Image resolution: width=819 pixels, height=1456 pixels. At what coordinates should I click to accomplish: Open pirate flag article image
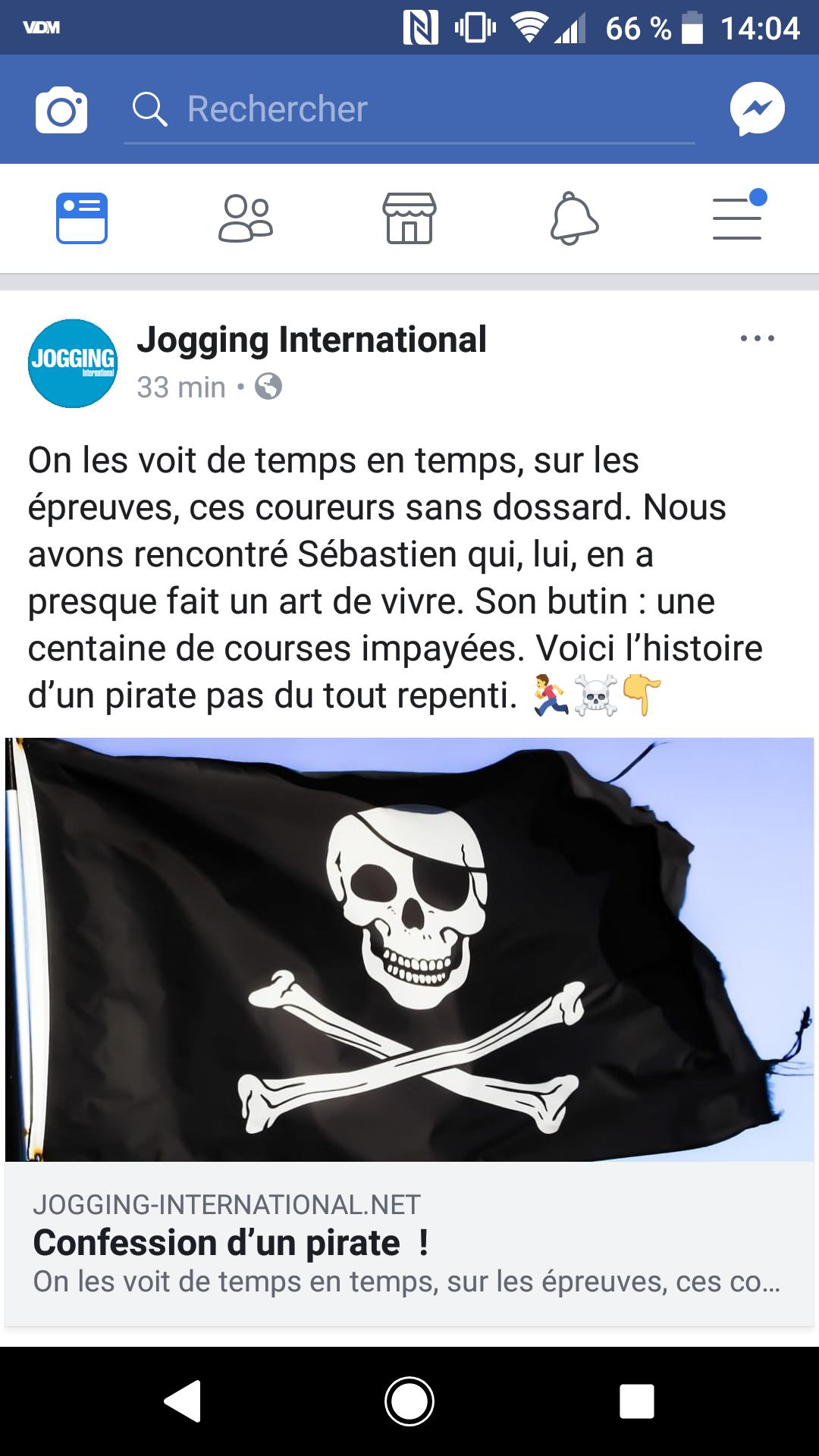tap(409, 949)
